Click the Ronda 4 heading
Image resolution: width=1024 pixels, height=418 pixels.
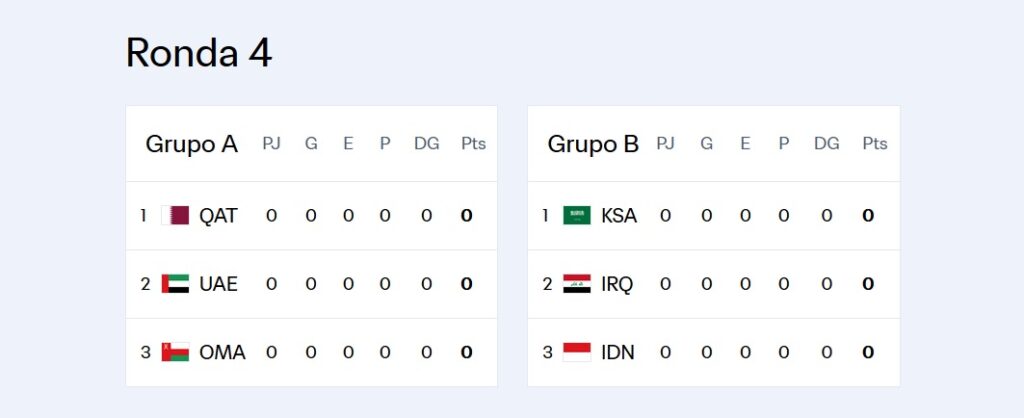(x=199, y=53)
